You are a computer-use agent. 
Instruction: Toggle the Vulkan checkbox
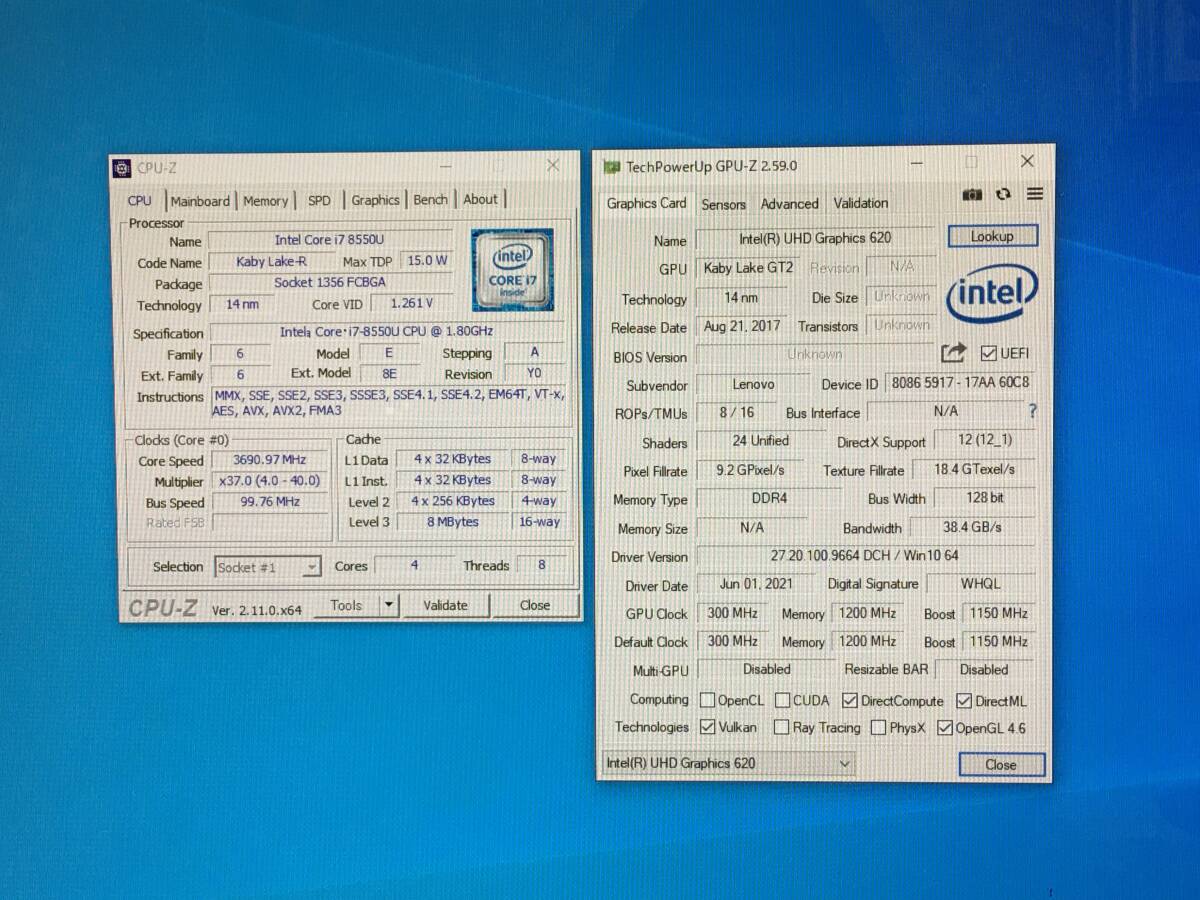(708, 727)
